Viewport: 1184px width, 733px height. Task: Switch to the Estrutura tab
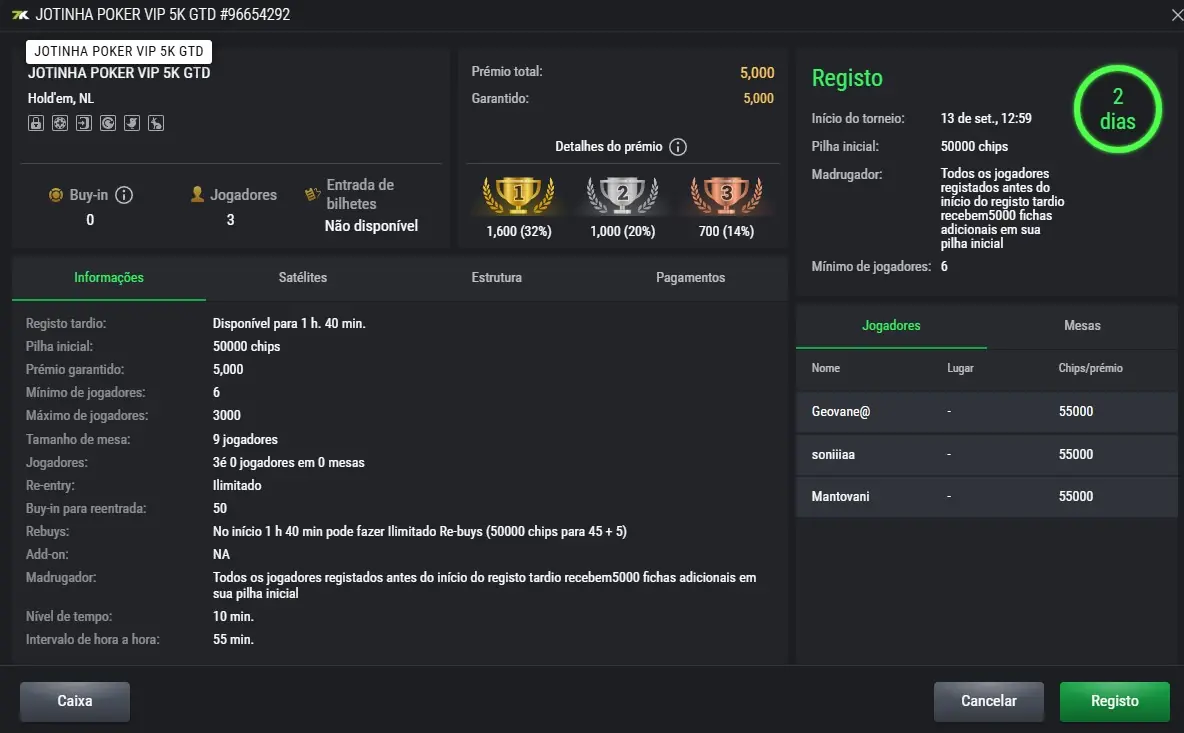(497, 277)
